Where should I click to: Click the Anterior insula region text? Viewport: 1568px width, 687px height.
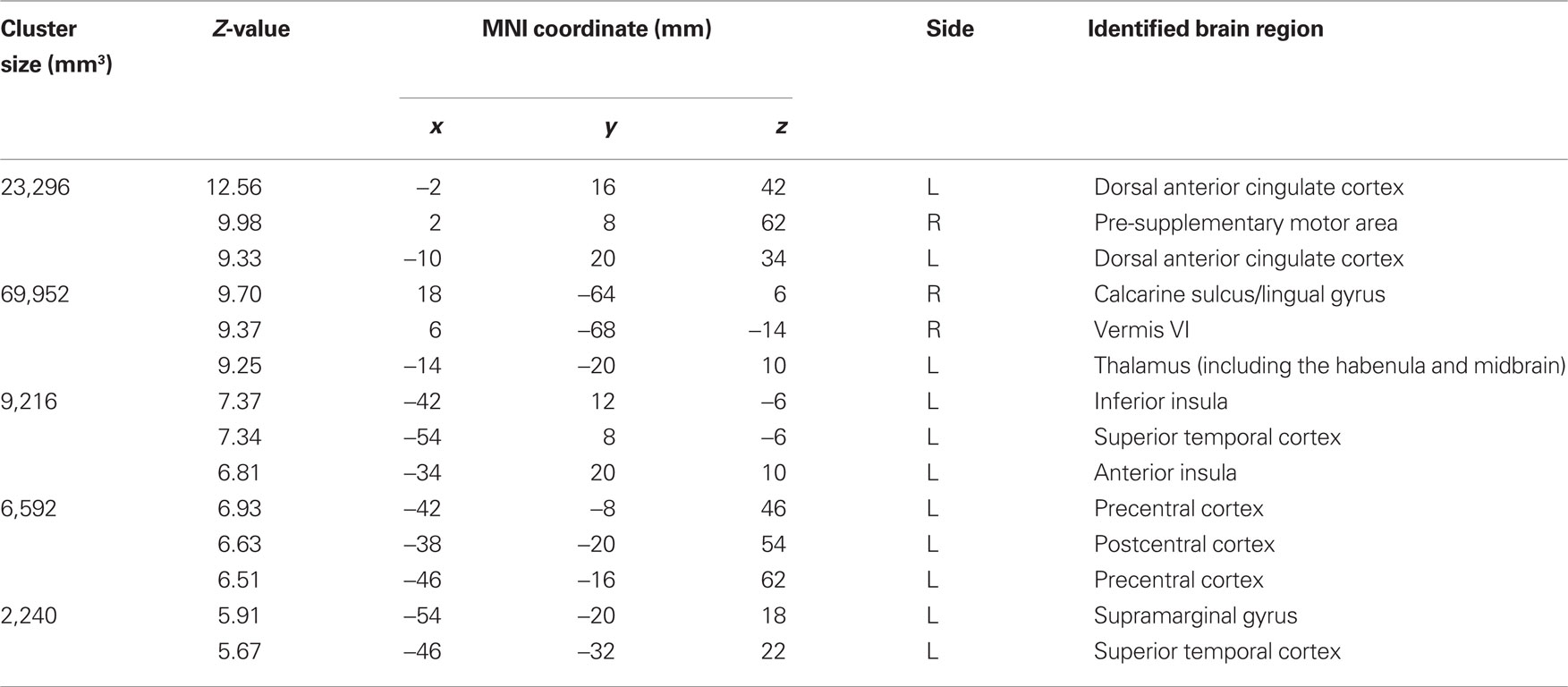[x=1165, y=472]
